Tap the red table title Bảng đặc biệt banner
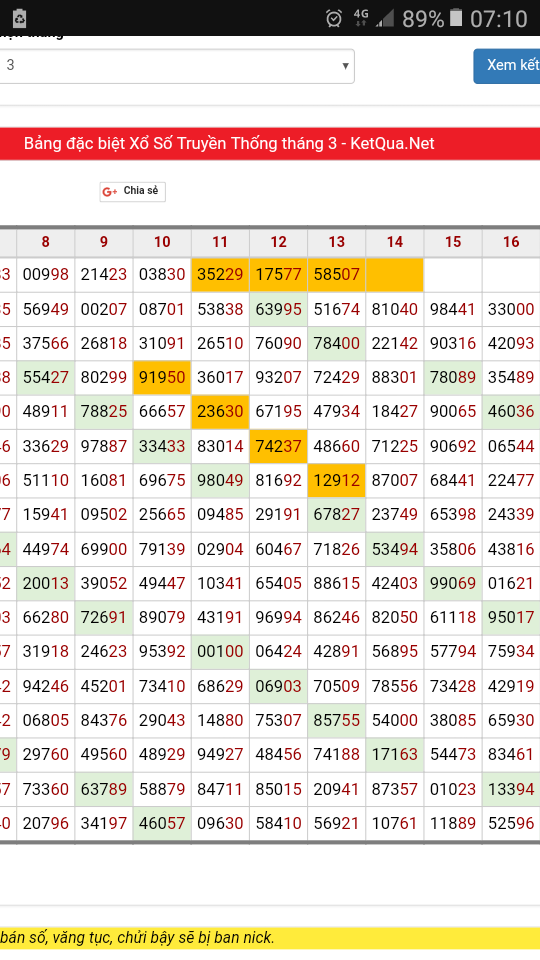540x960 pixels. [x=270, y=143]
